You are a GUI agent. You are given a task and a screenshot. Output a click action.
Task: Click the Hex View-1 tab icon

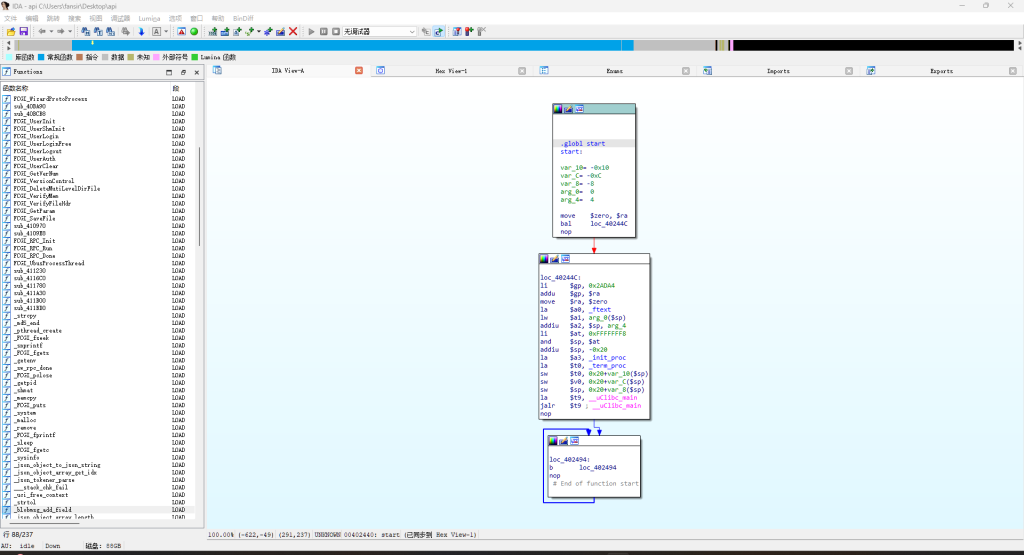(381, 71)
